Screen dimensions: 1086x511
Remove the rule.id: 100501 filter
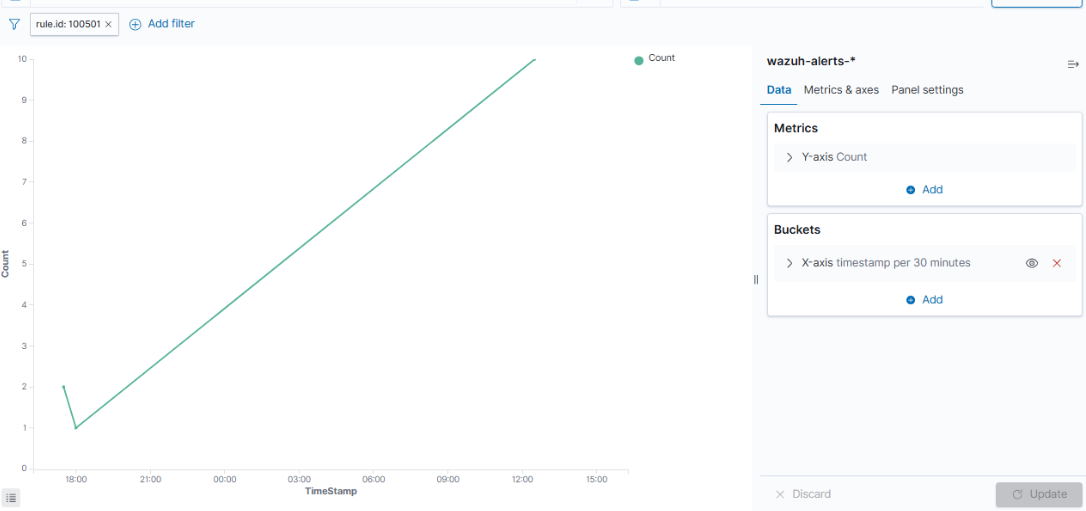108,24
